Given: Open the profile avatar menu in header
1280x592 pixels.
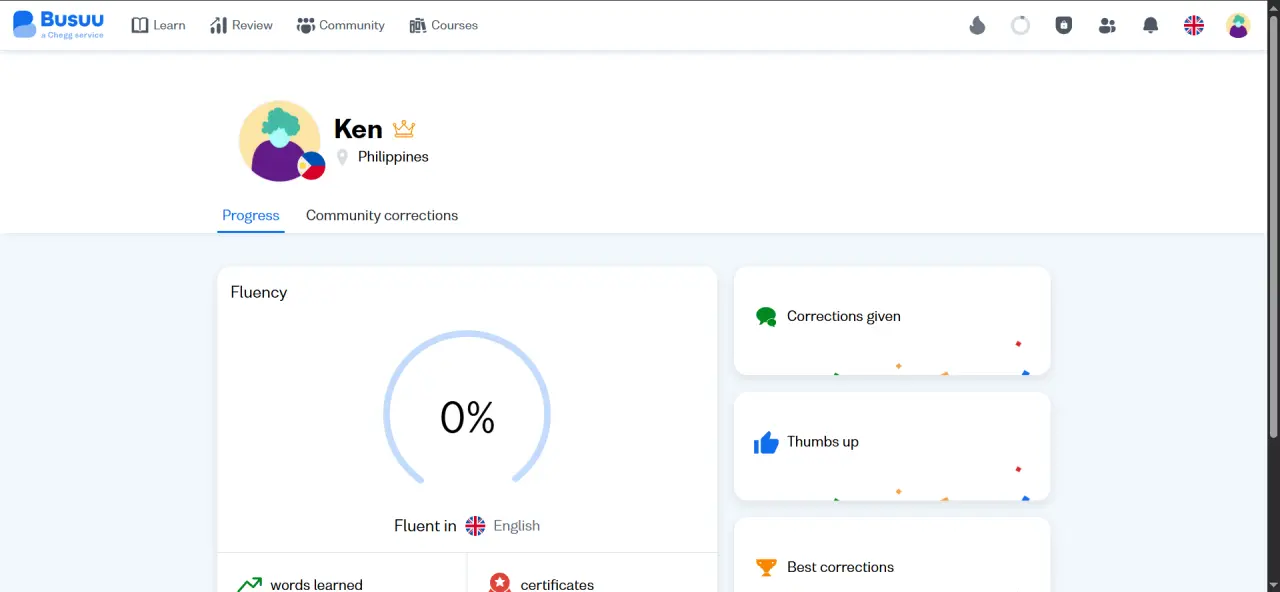Looking at the screenshot, I should coord(1238,25).
